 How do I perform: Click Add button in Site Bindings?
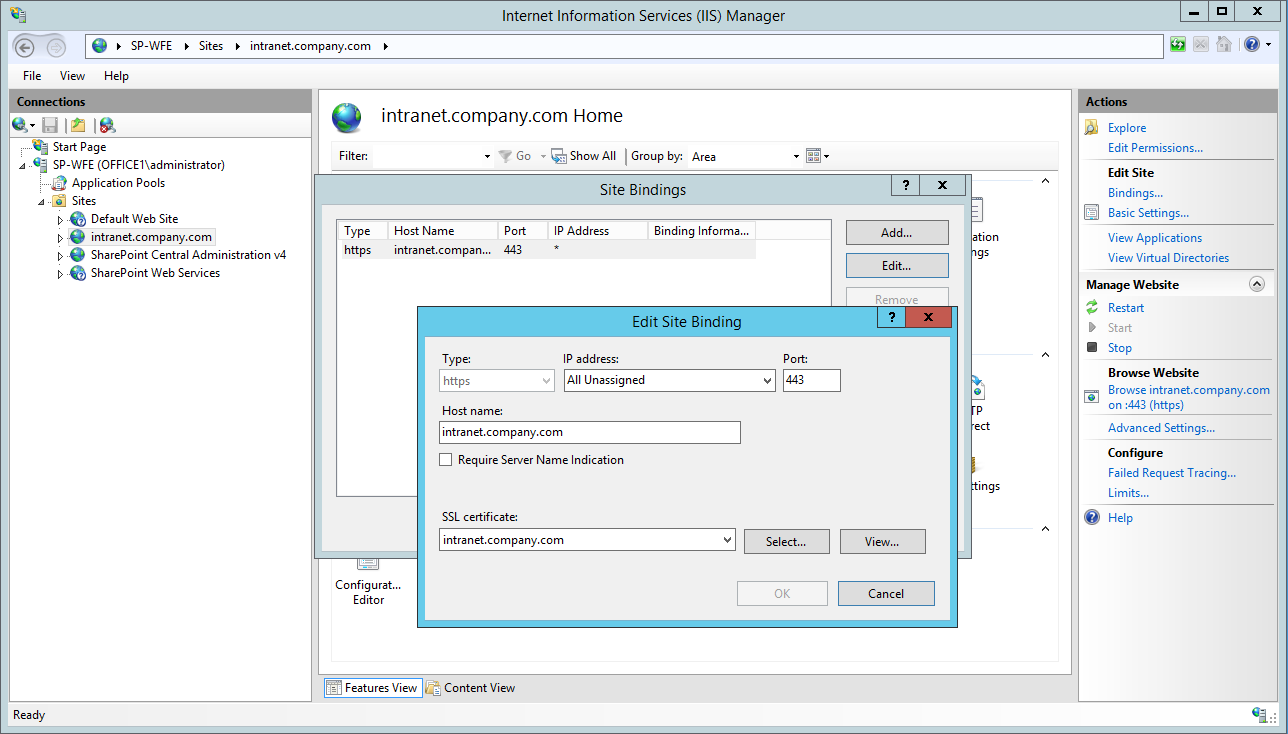897,233
